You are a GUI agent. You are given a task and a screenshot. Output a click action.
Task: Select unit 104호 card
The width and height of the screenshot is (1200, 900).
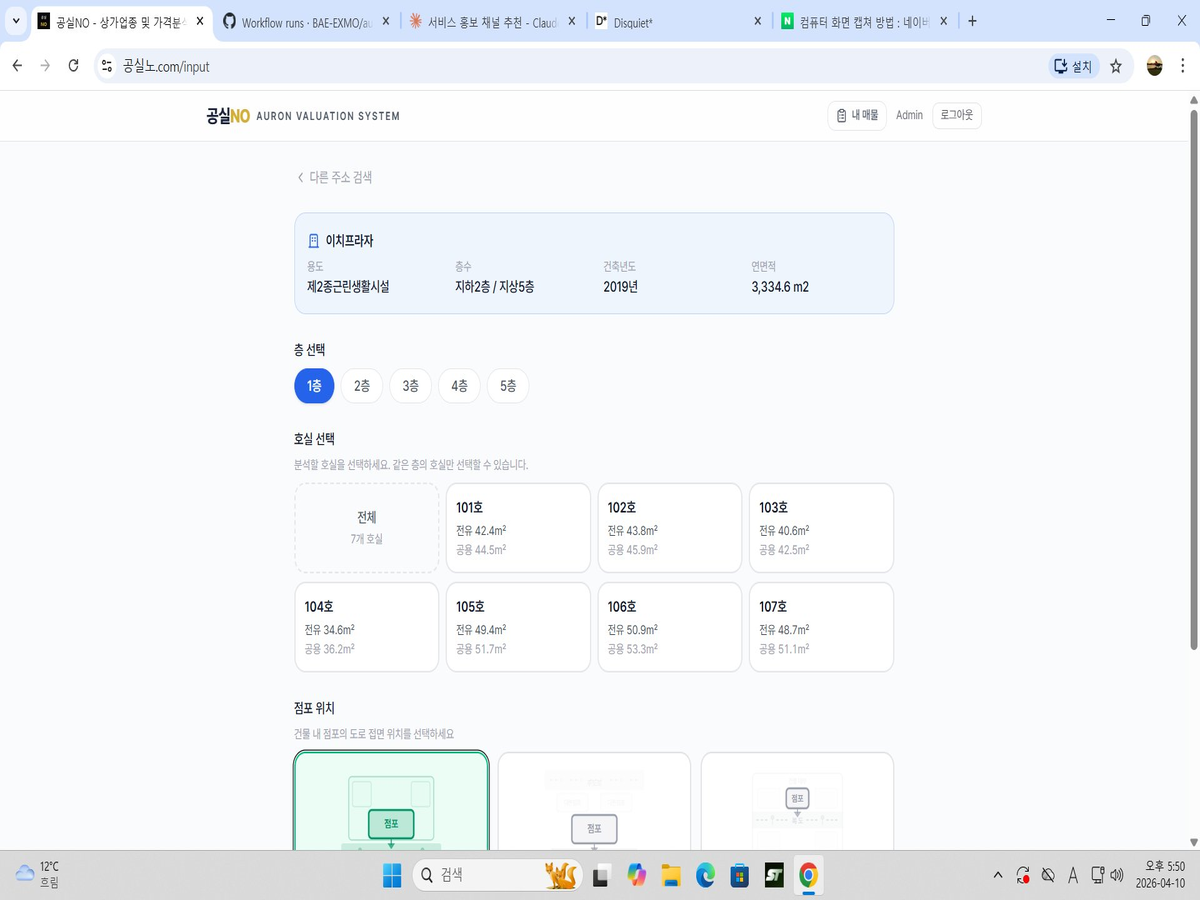coord(367,627)
